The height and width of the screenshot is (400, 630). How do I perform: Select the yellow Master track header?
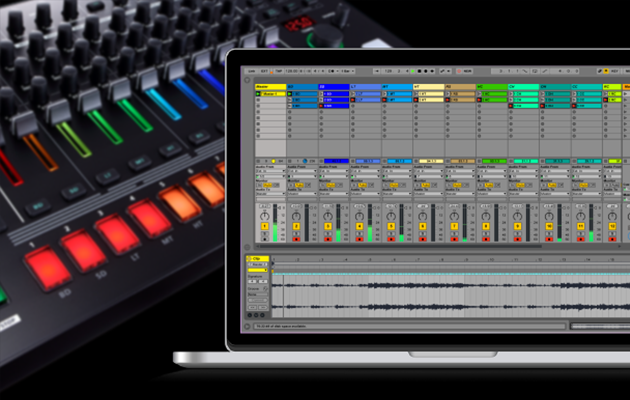pos(270,87)
